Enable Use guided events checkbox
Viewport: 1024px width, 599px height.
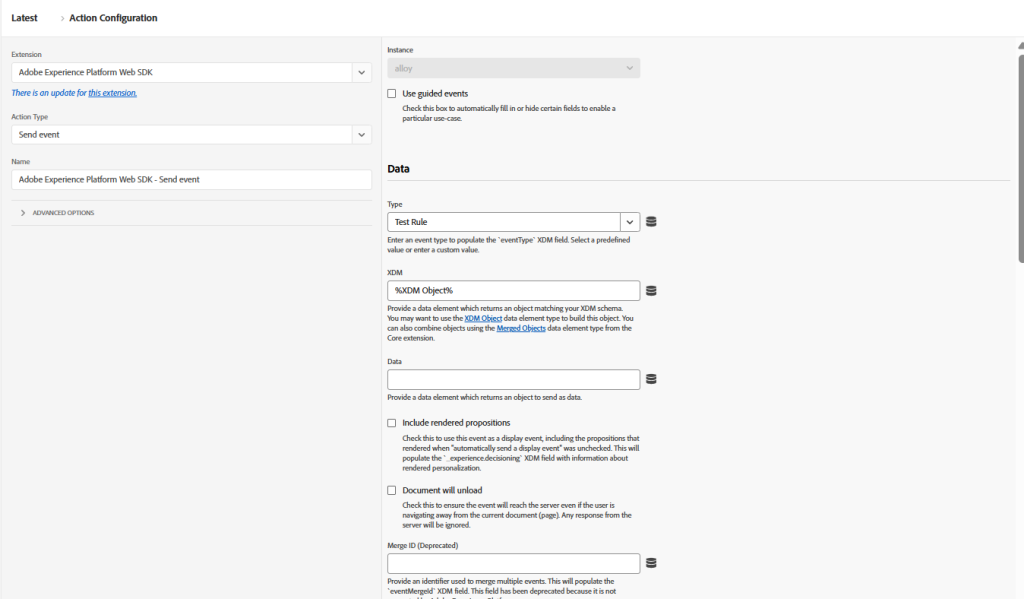[x=392, y=94]
